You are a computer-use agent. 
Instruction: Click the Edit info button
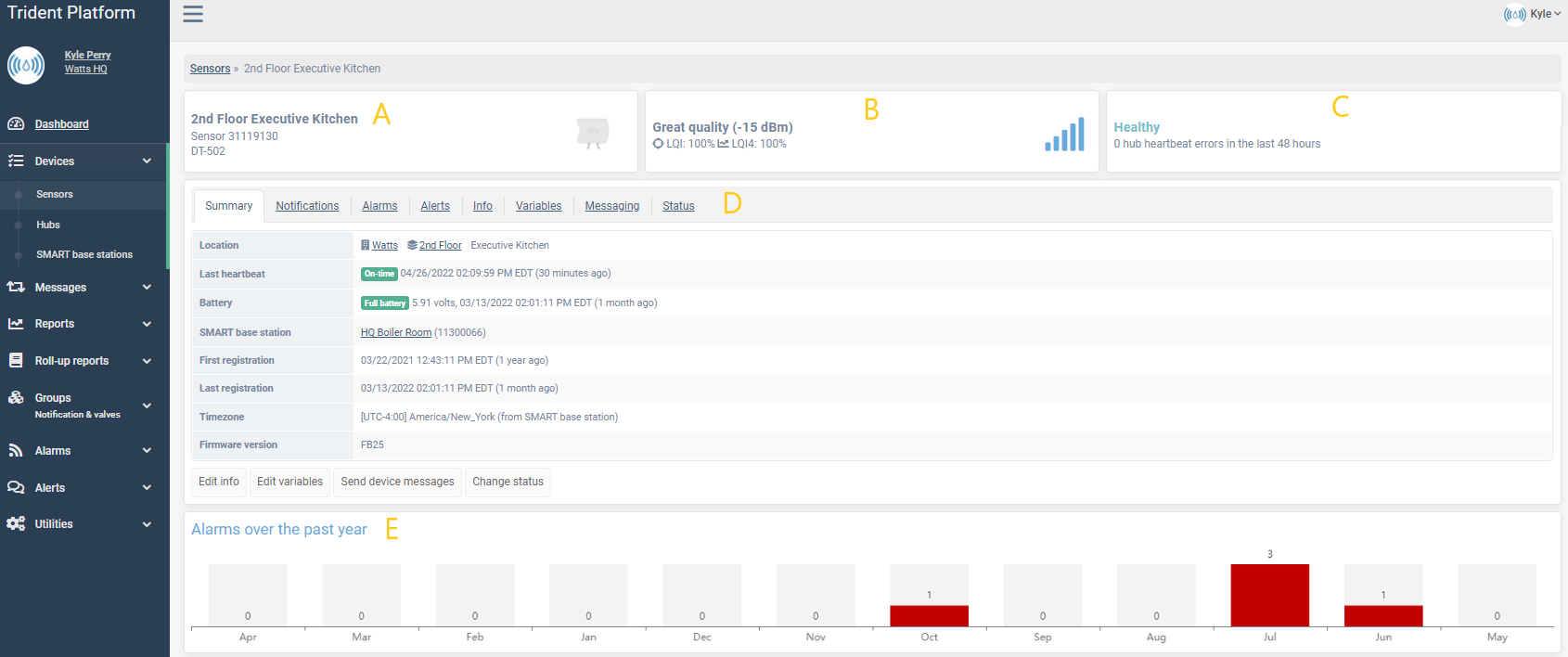219,482
